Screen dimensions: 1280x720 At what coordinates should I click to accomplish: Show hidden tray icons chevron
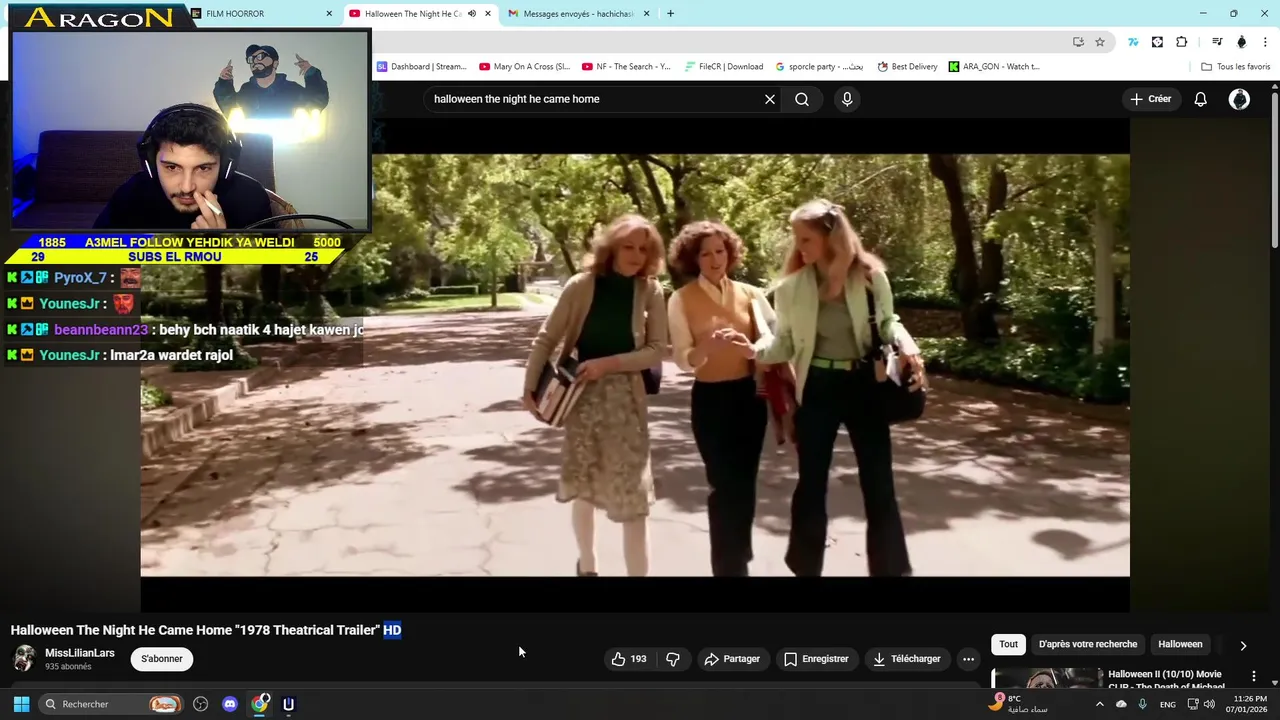[x=1100, y=704]
